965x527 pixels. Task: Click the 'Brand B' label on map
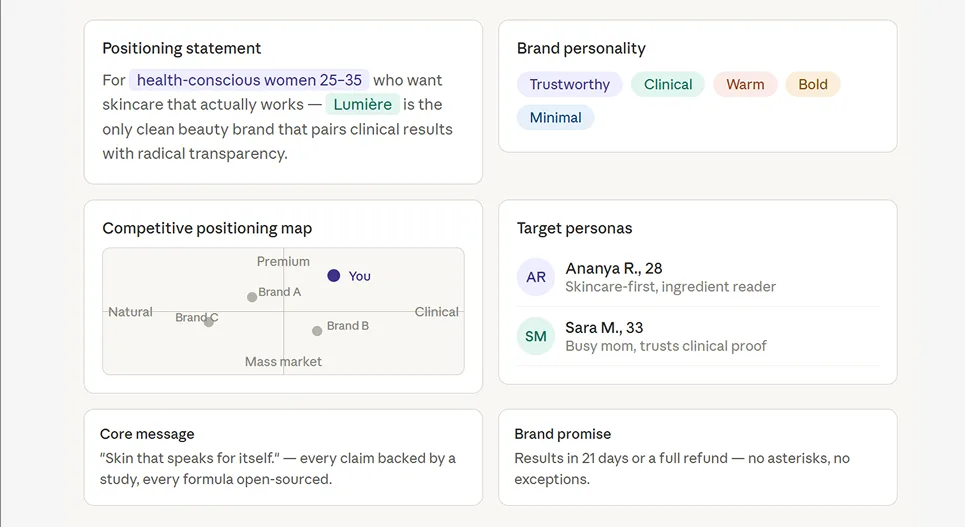tap(348, 326)
